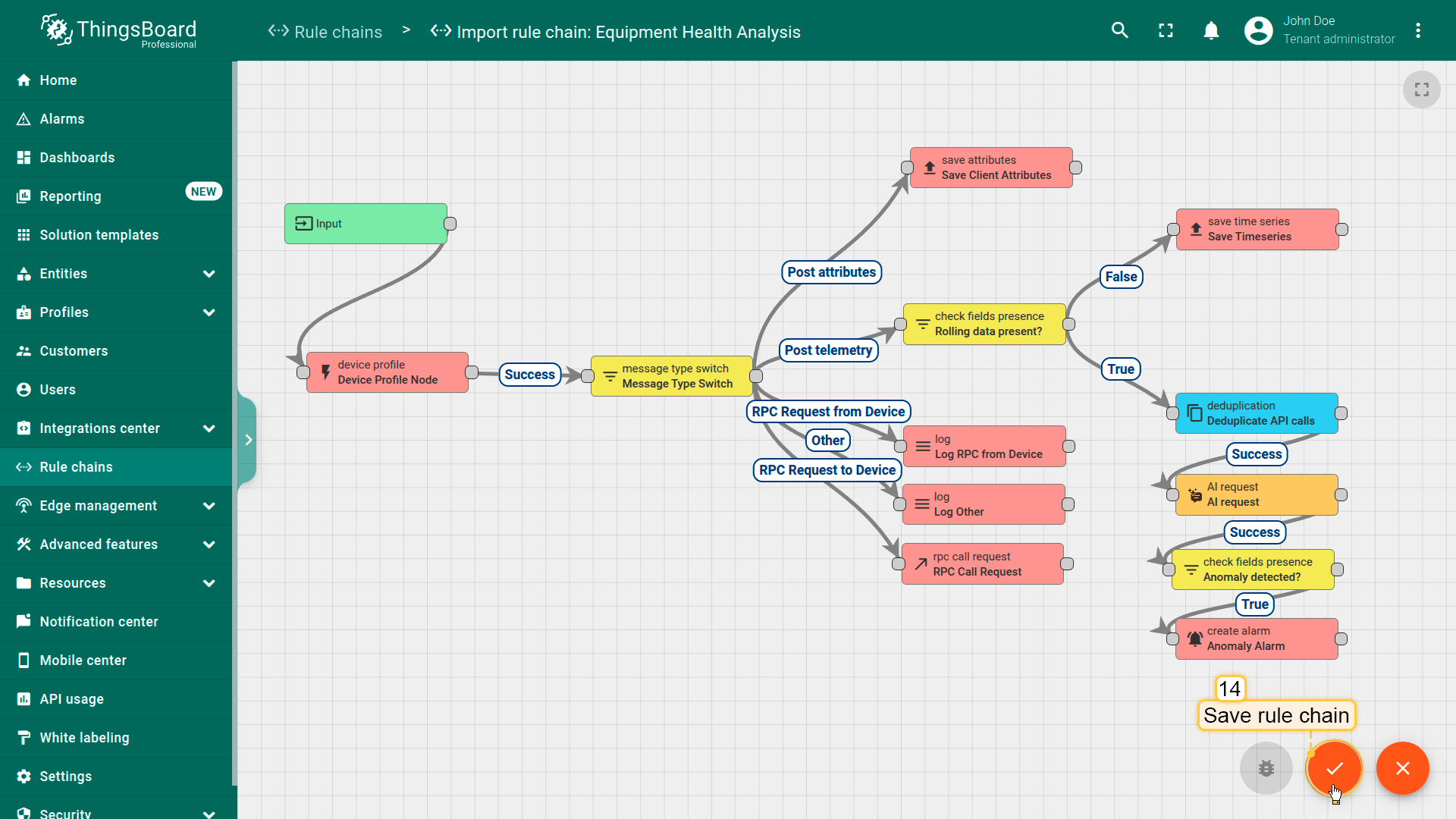Open the John Doe user avatar
This screenshot has width=1456, height=819.
click(1259, 30)
